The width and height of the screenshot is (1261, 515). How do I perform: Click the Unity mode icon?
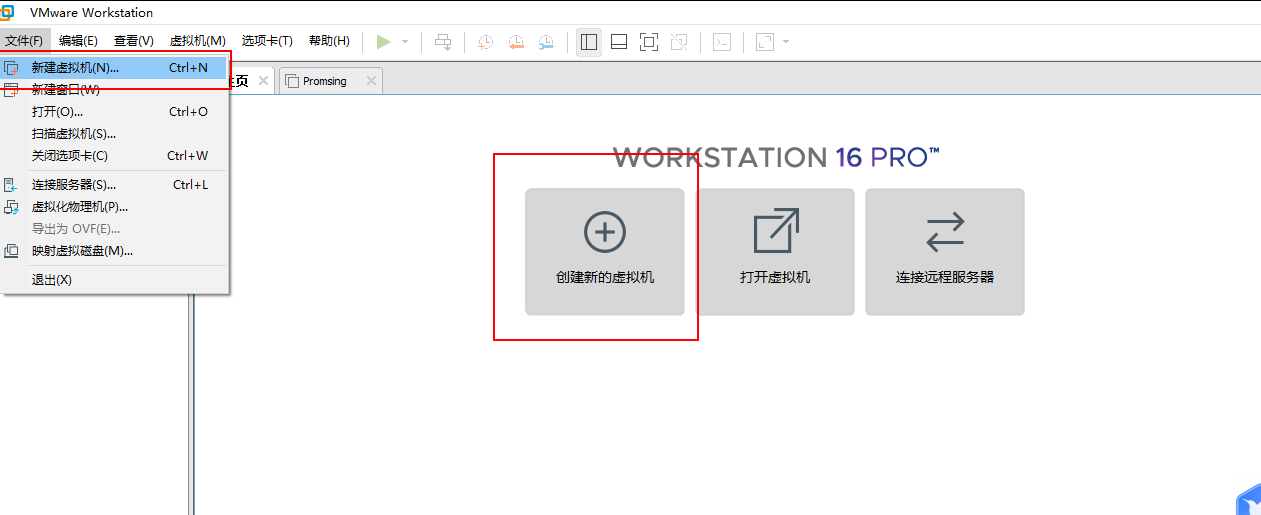click(679, 41)
